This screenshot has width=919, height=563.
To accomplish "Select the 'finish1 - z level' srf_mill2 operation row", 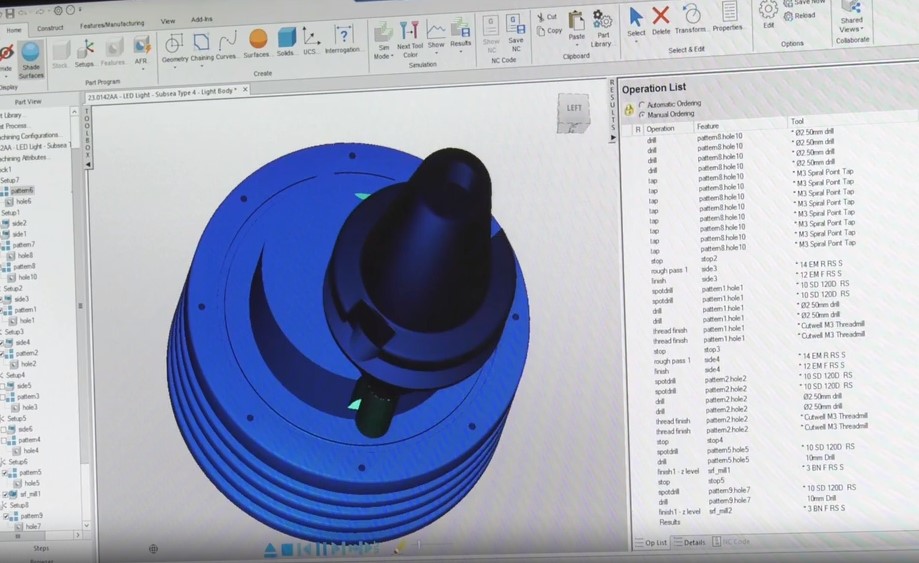I will pyautogui.click(x=752, y=510).
